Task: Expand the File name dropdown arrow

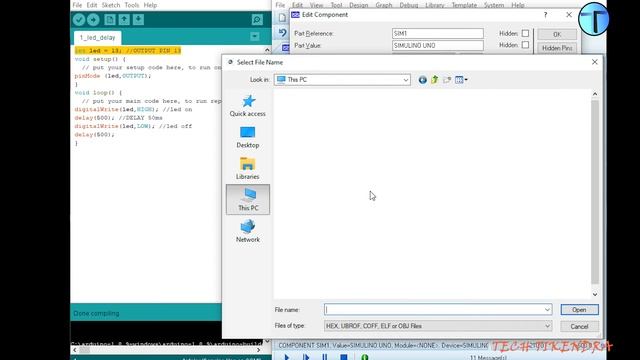Action: (547, 310)
